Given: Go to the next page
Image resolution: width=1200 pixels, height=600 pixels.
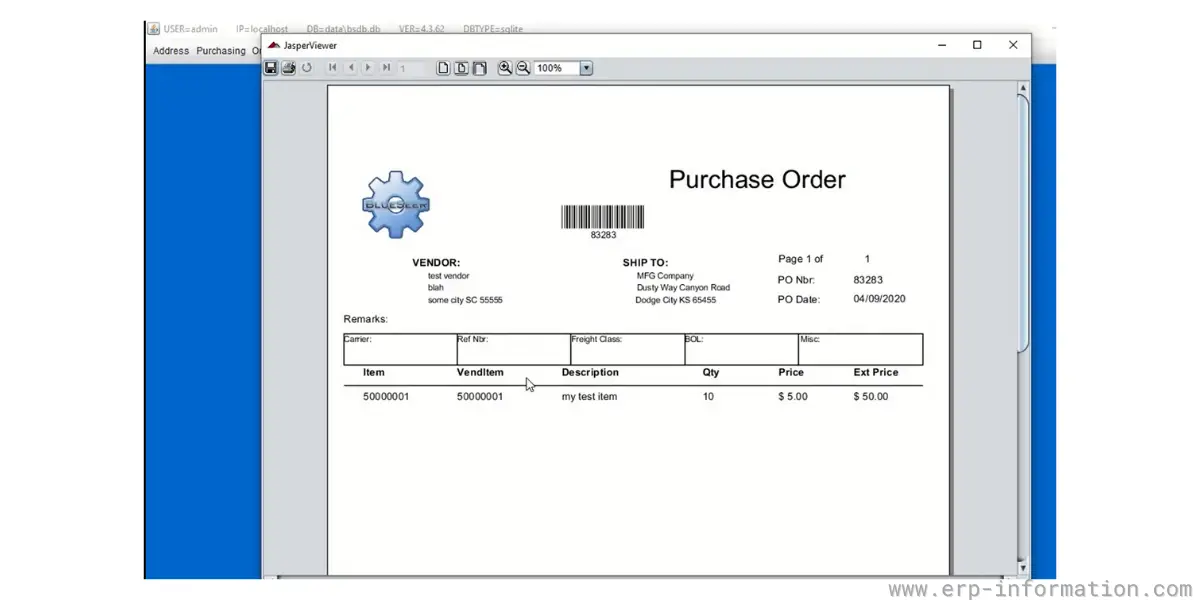Looking at the screenshot, I should pos(368,68).
